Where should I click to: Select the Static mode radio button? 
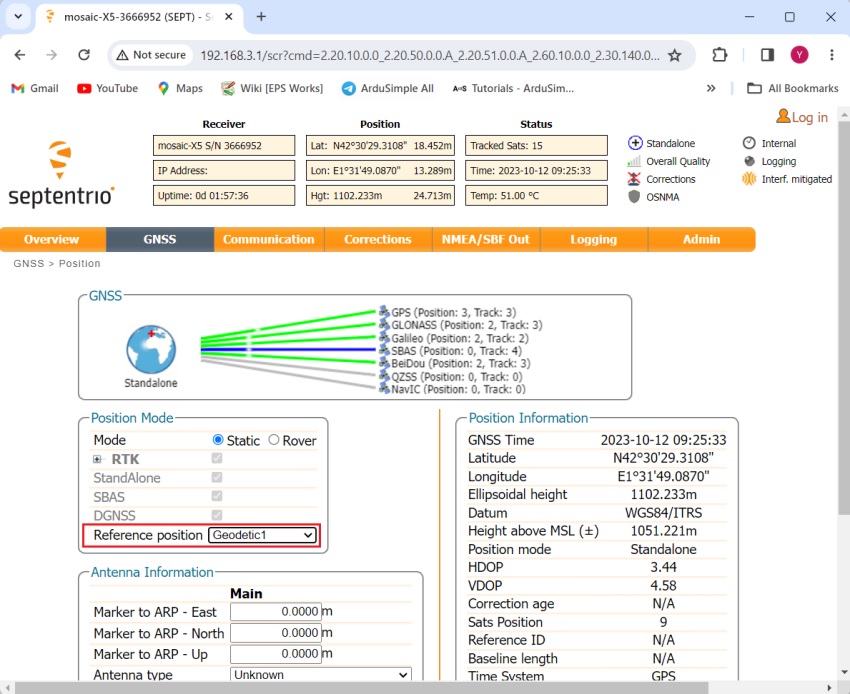218,440
